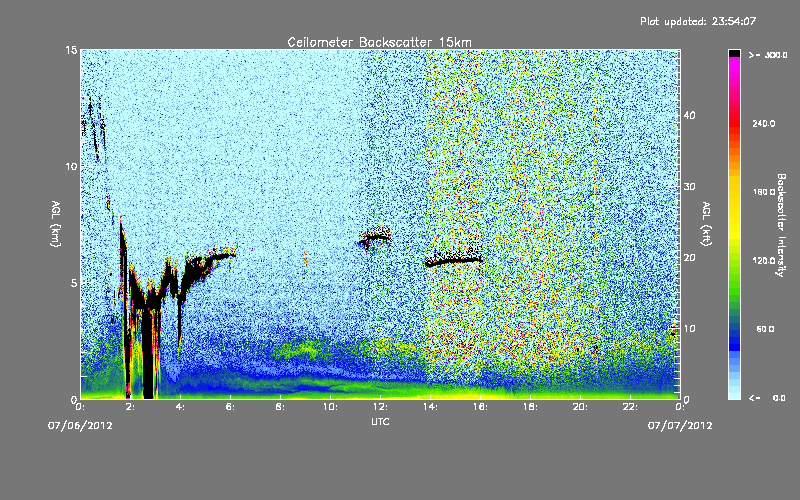The width and height of the screenshot is (800, 500).
Task: Select the "4:" hour tick label
Action: 180,407
